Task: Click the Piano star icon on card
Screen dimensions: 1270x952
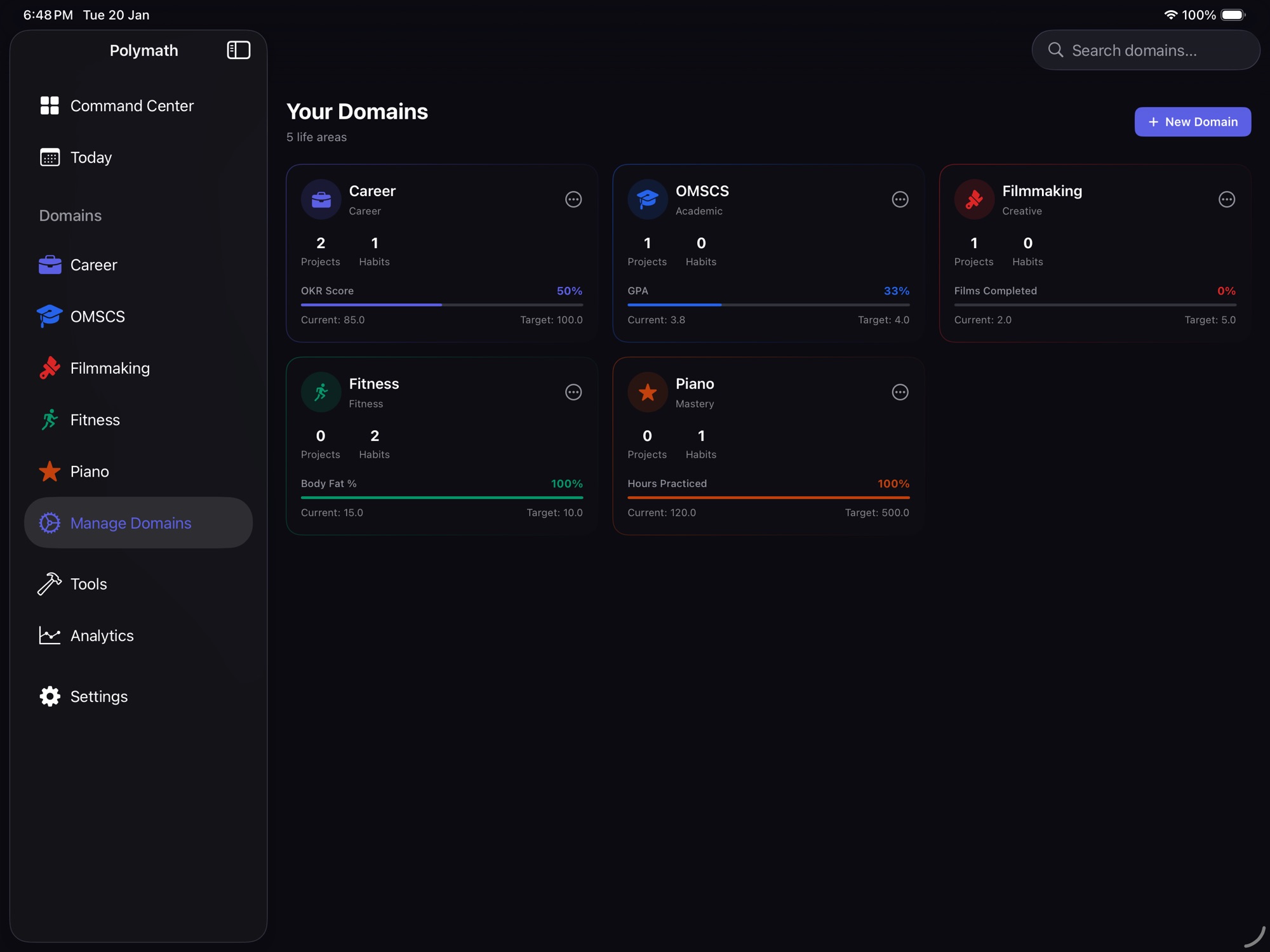Action: [647, 392]
